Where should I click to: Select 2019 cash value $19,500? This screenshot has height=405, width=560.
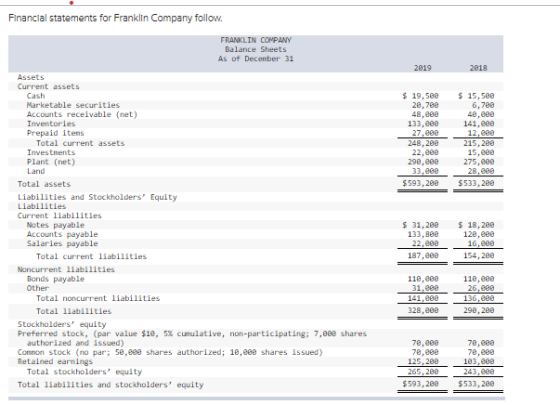coord(420,96)
